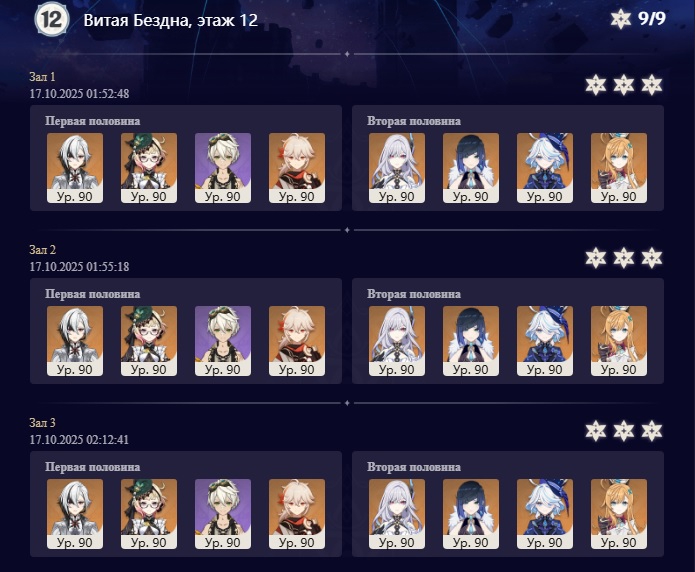Click Arlecchino portrait in Зал 2 first half
Image resolution: width=695 pixels, height=572 pixels.
(75, 341)
